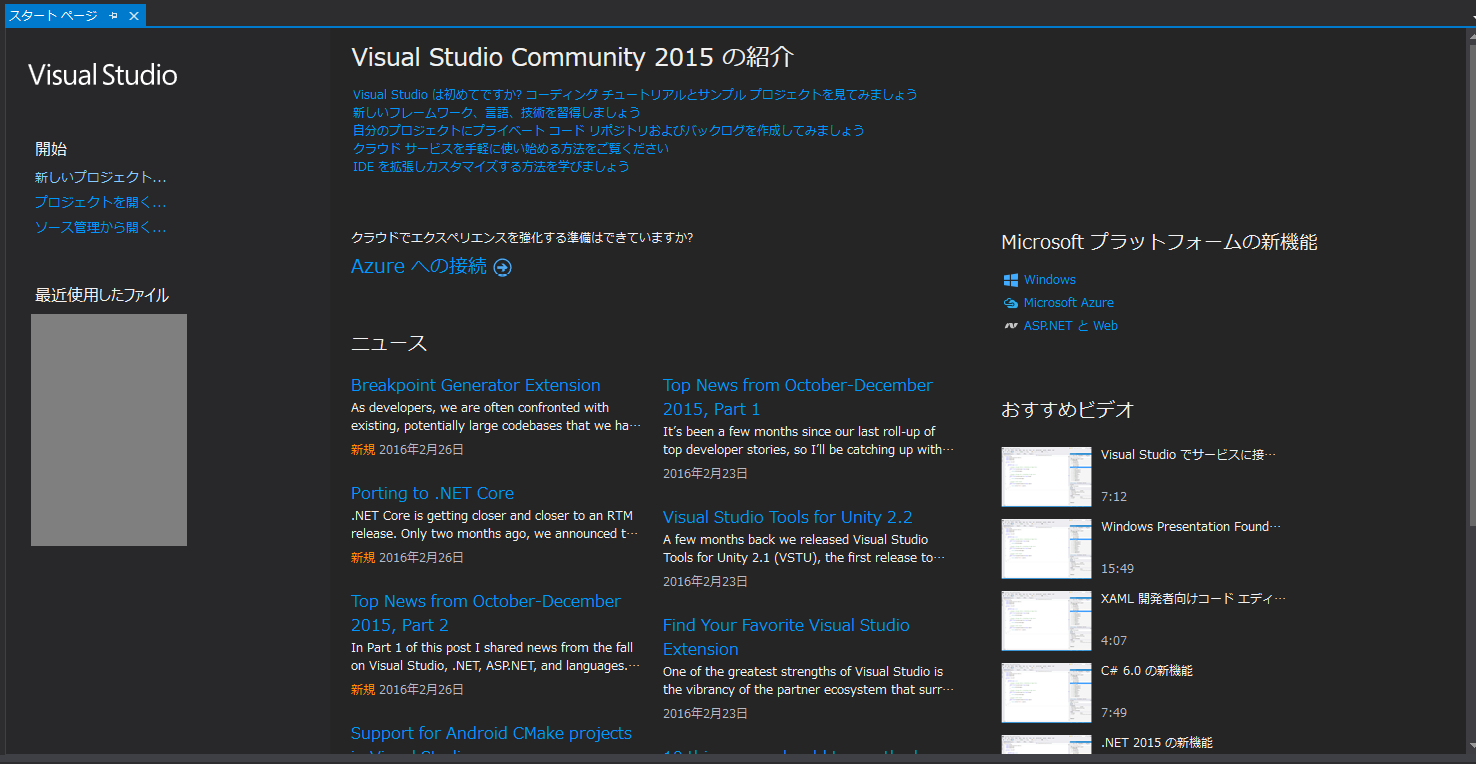Open Breakpoint Generator Extension article
The height and width of the screenshot is (764, 1476).
coord(476,385)
